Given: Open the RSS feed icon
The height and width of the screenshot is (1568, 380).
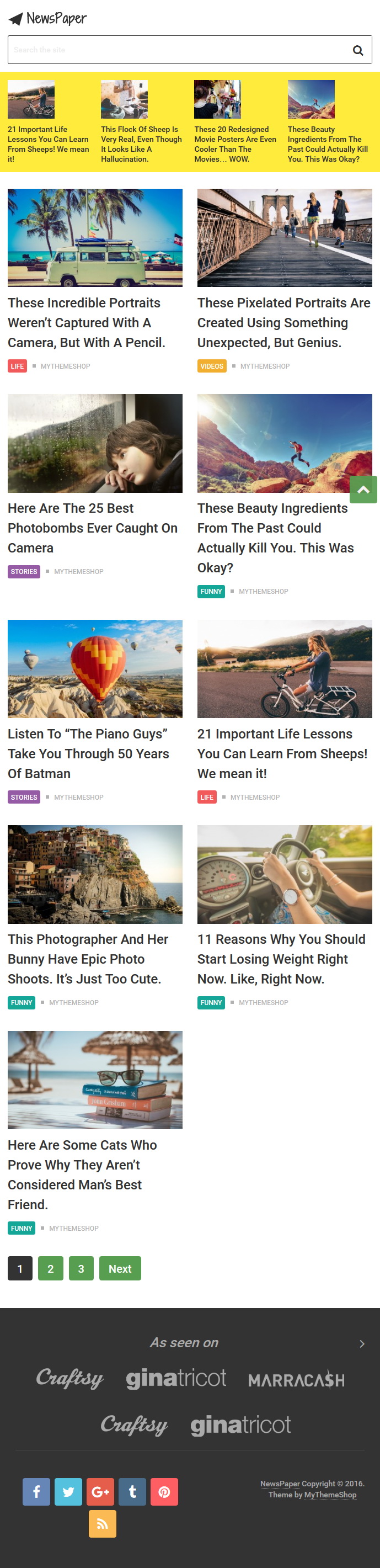Looking at the screenshot, I should click(102, 1523).
